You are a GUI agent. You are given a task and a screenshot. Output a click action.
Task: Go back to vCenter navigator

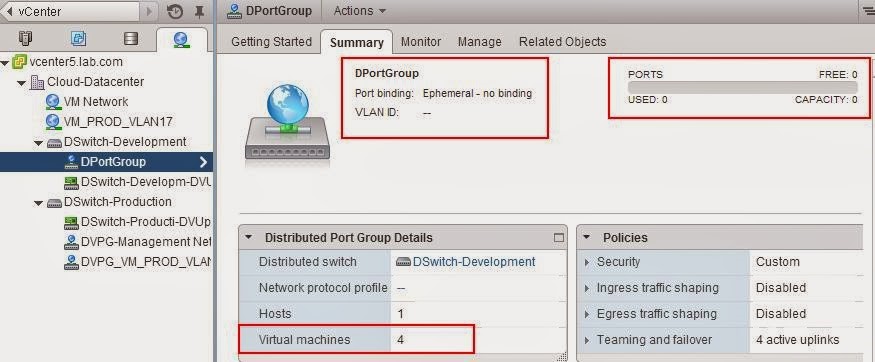point(71,11)
